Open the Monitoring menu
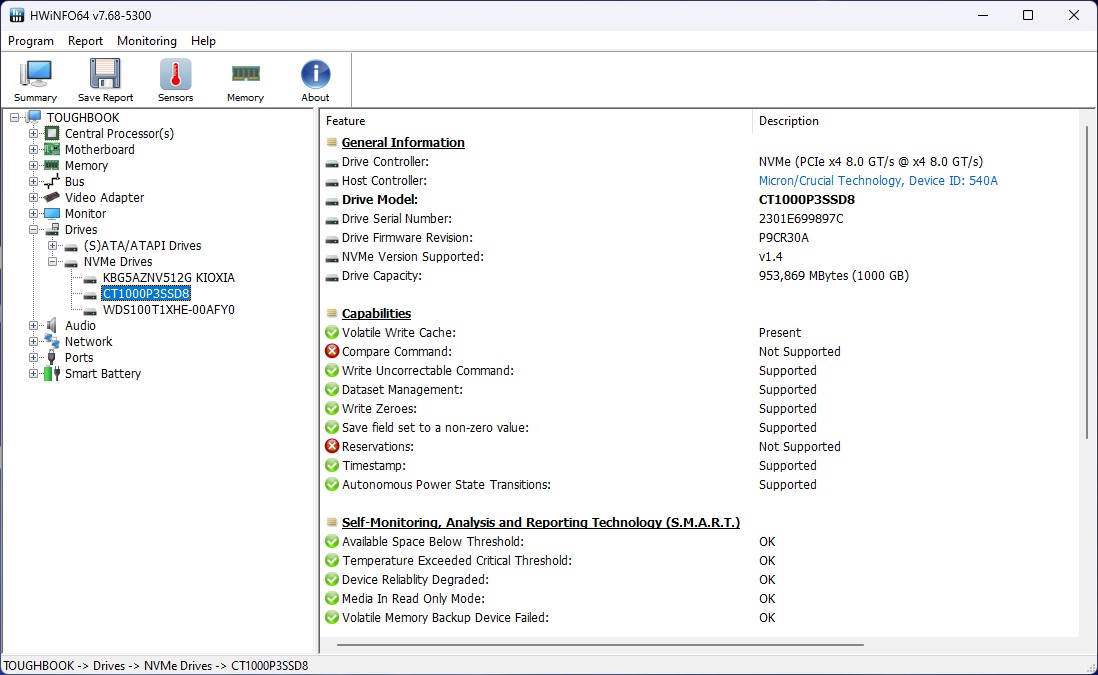The width and height of the screenshot is (1098, 675). pos(146,41)
